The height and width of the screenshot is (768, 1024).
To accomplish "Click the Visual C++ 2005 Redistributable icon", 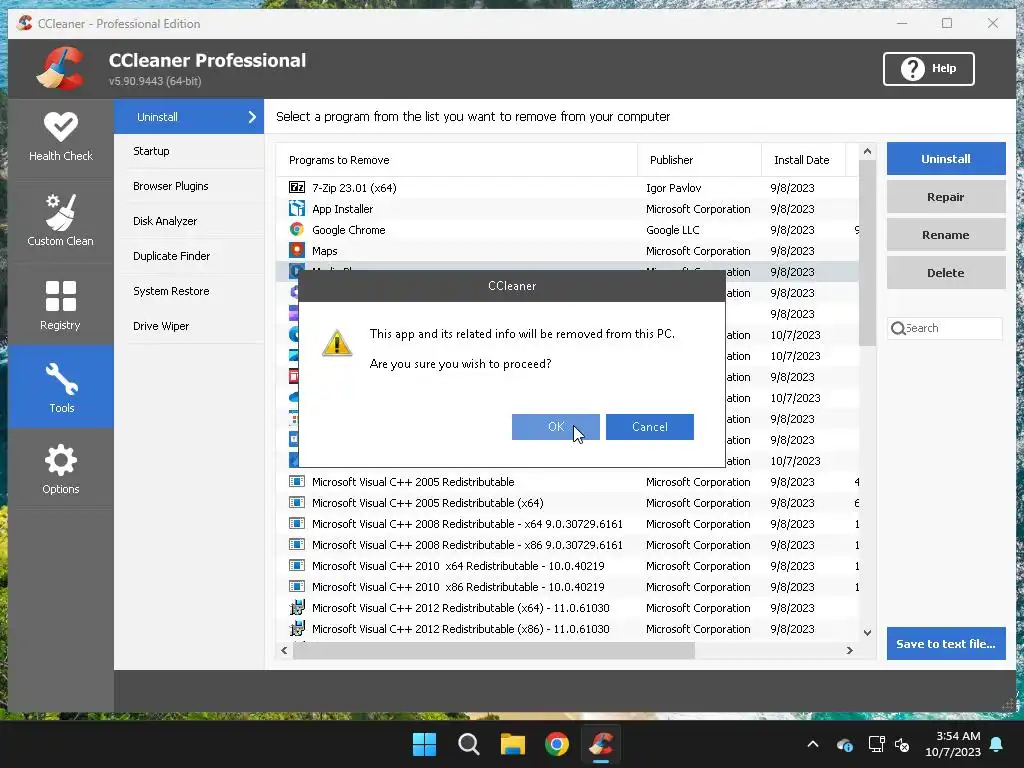I will coord(296,481).
